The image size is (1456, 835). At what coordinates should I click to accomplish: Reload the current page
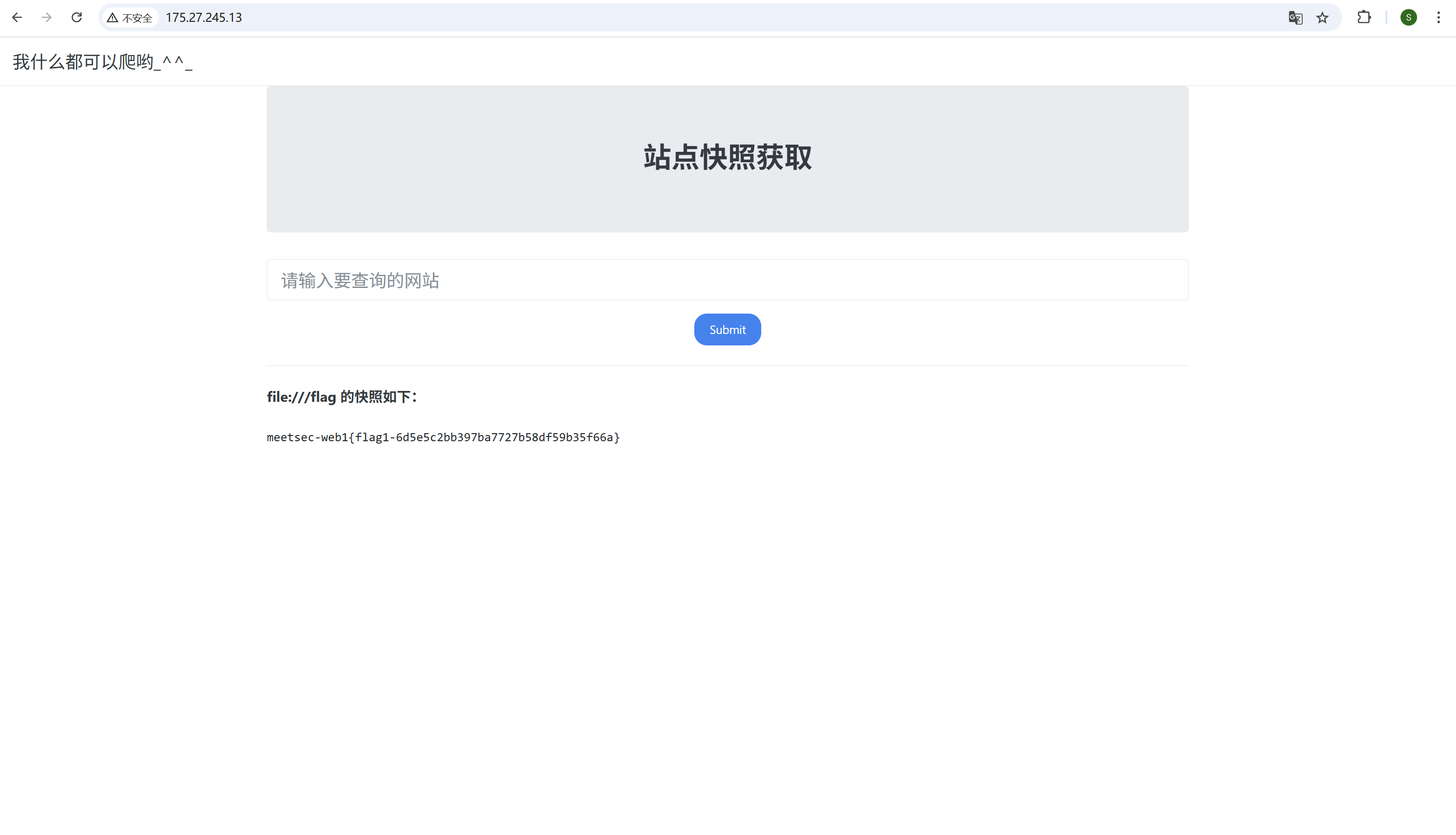[x=76, y=18]
